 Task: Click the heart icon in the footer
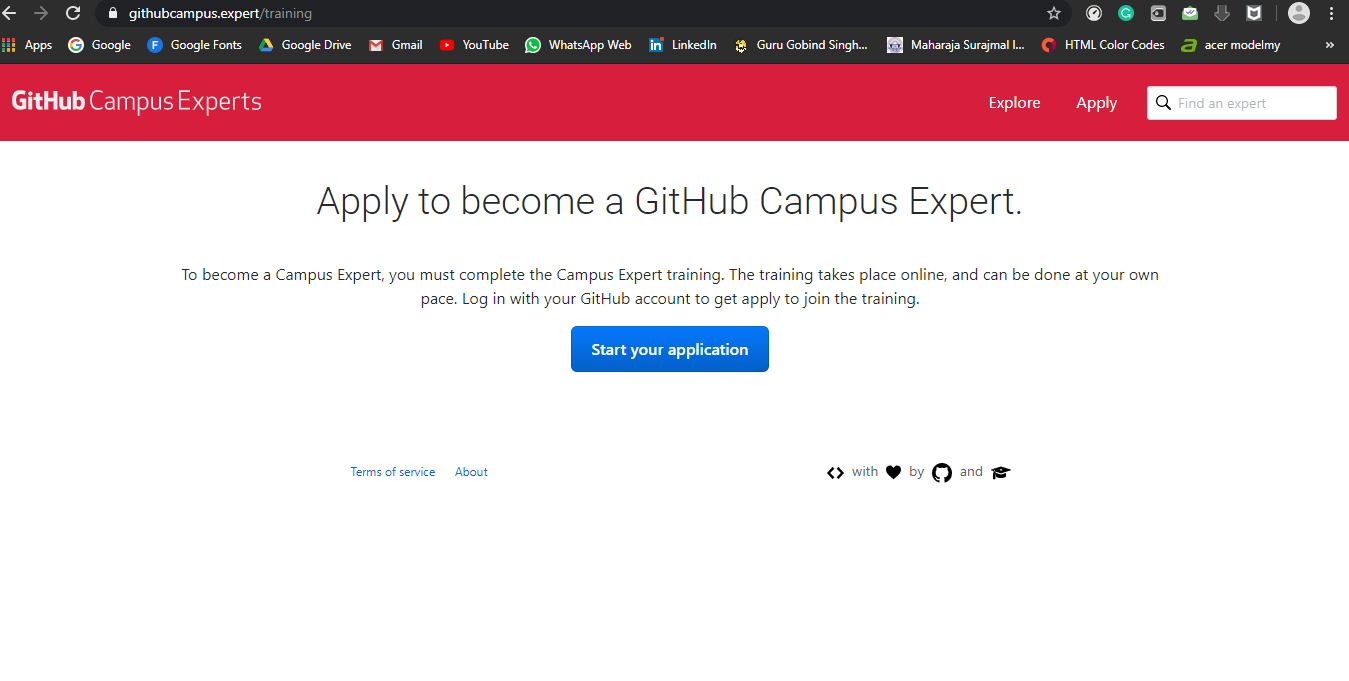click(894, 473)
